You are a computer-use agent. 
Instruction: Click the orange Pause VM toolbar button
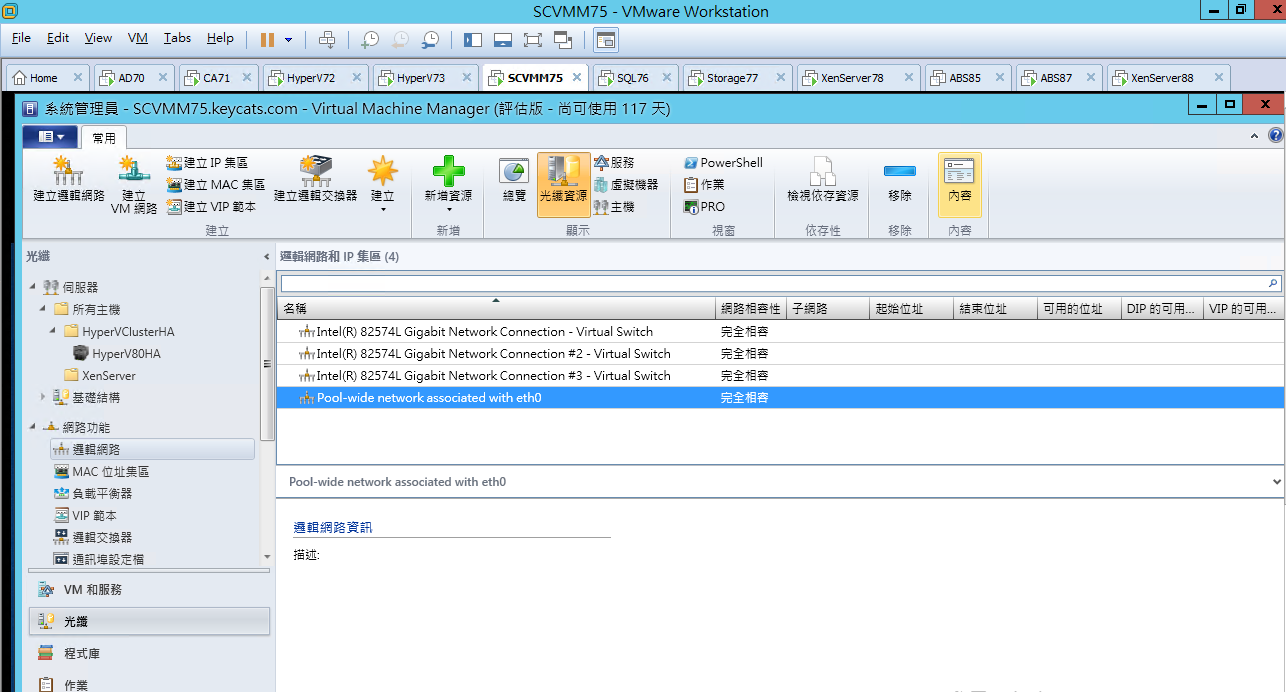(267, 39)
